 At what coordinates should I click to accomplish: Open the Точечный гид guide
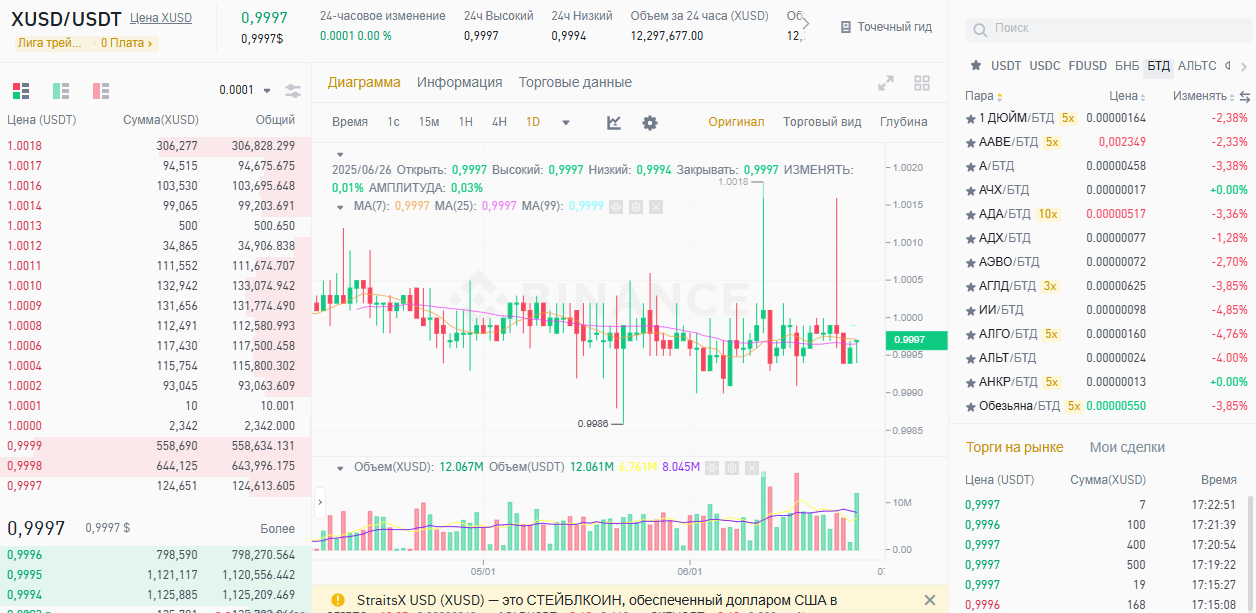click(x=884, y=27)
